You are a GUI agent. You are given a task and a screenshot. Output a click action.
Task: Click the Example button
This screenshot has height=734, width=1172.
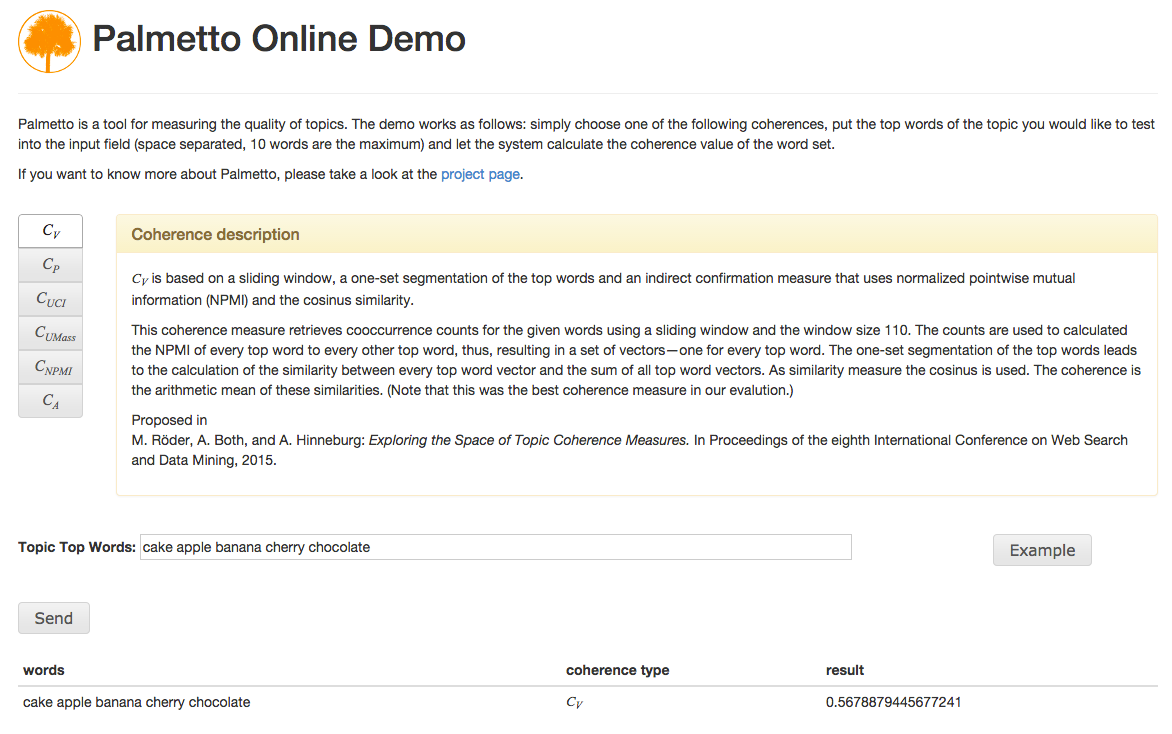1042,550
